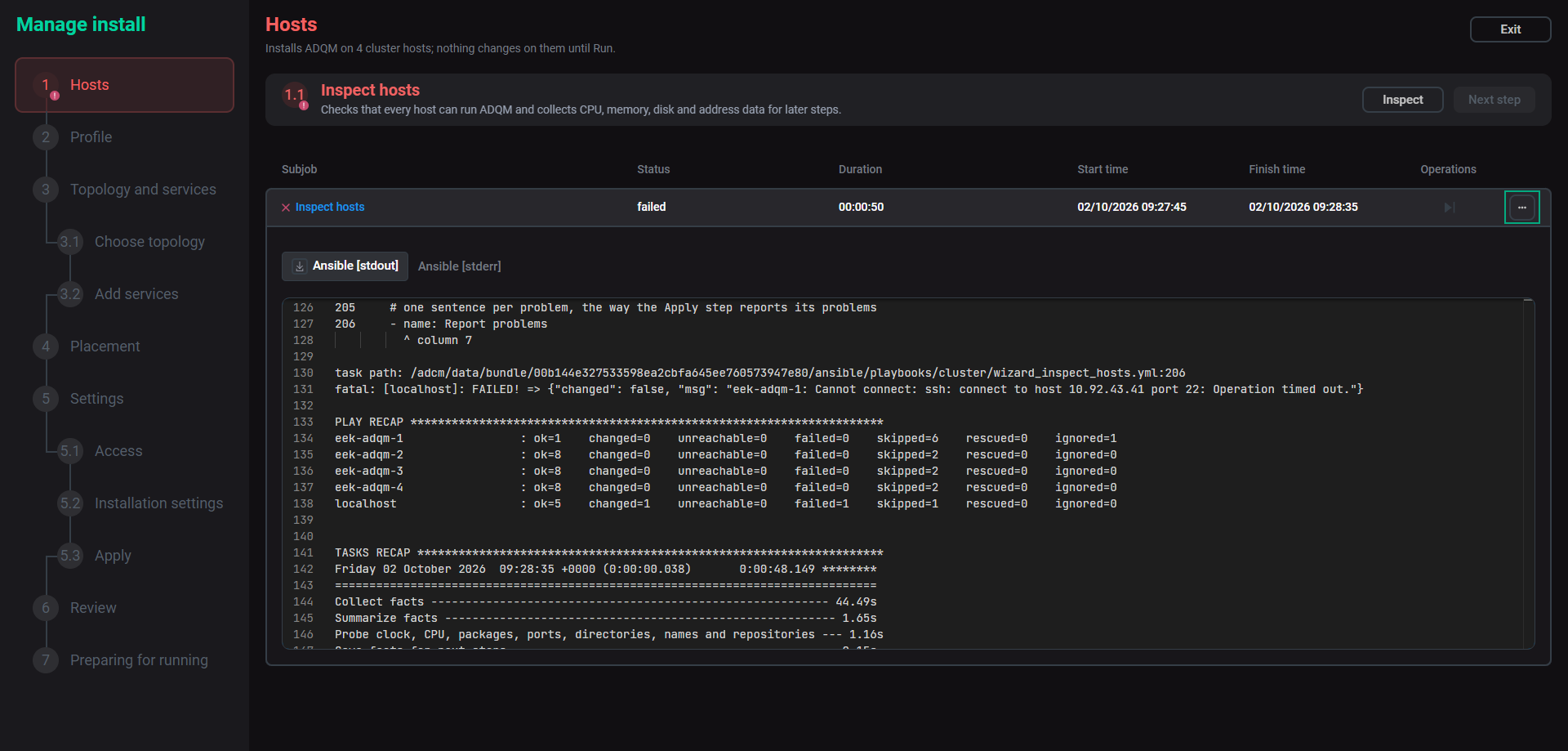1568x751 pixels.
Task: Click the Inspect hosts section heading
Action: coord(370,90)
